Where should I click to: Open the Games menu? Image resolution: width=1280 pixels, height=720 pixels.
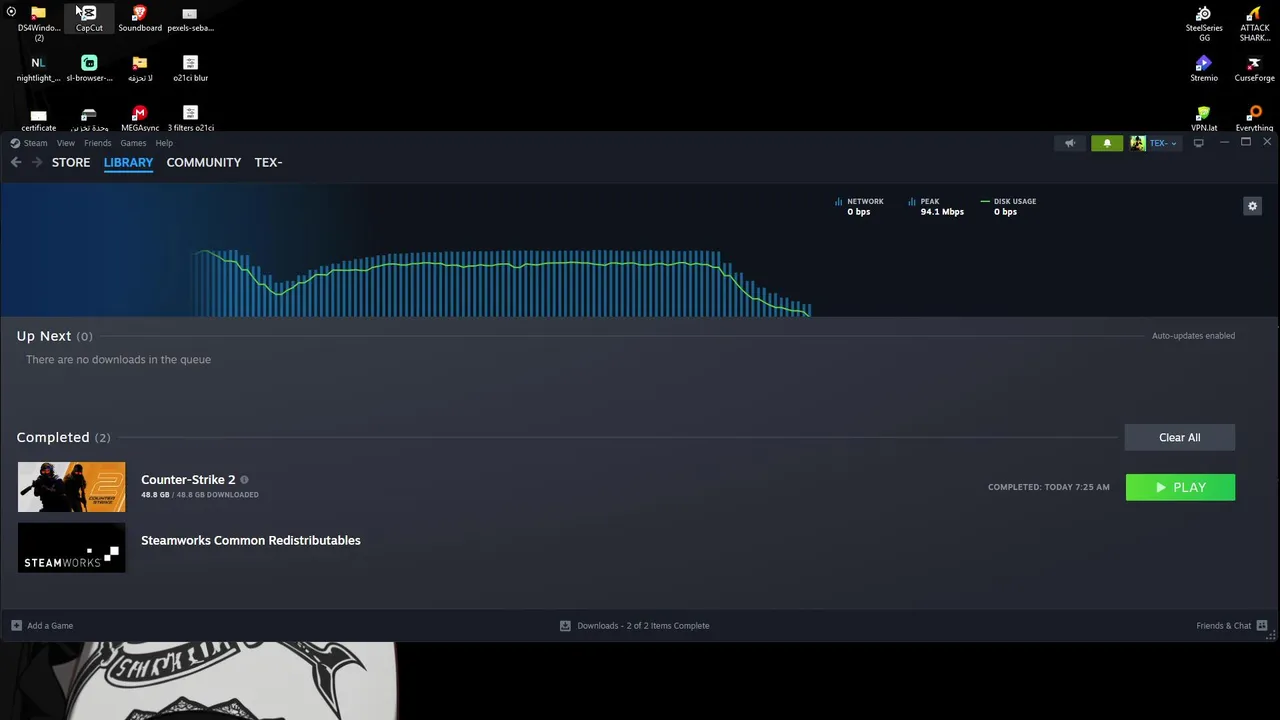[133, 143]
